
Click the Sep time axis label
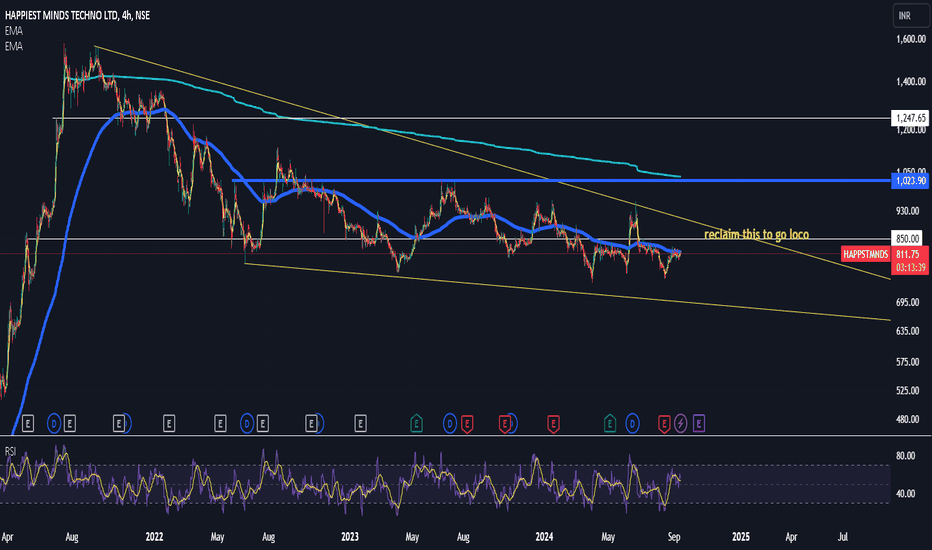point(673,536)
